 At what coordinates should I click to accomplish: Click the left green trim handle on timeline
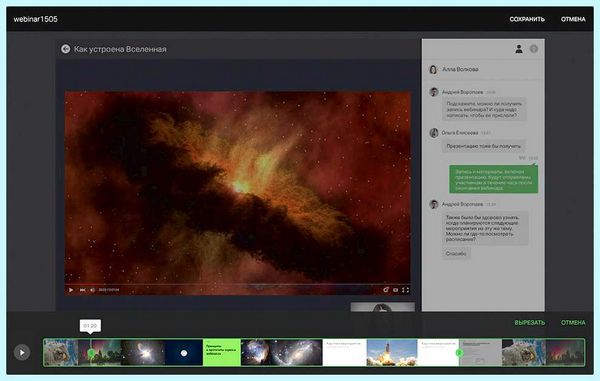(x=91, y=353)
